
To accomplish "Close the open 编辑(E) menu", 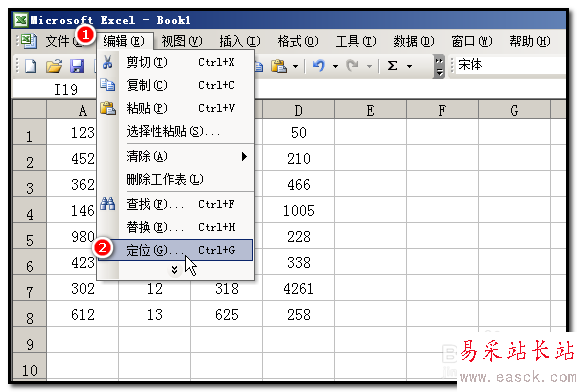I will (124, 41).
